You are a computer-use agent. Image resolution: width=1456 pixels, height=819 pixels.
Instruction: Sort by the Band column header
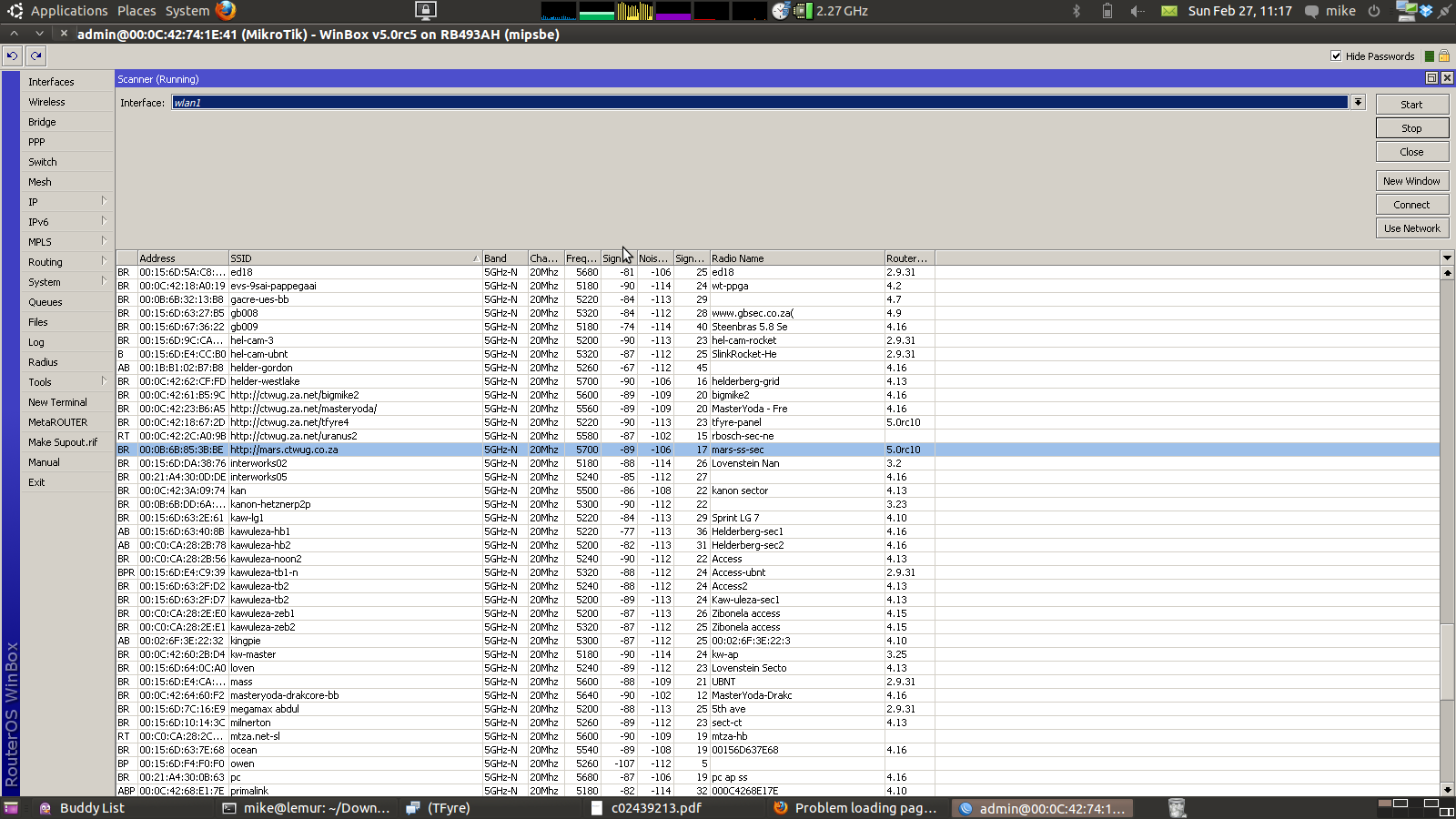coord(505,258)
